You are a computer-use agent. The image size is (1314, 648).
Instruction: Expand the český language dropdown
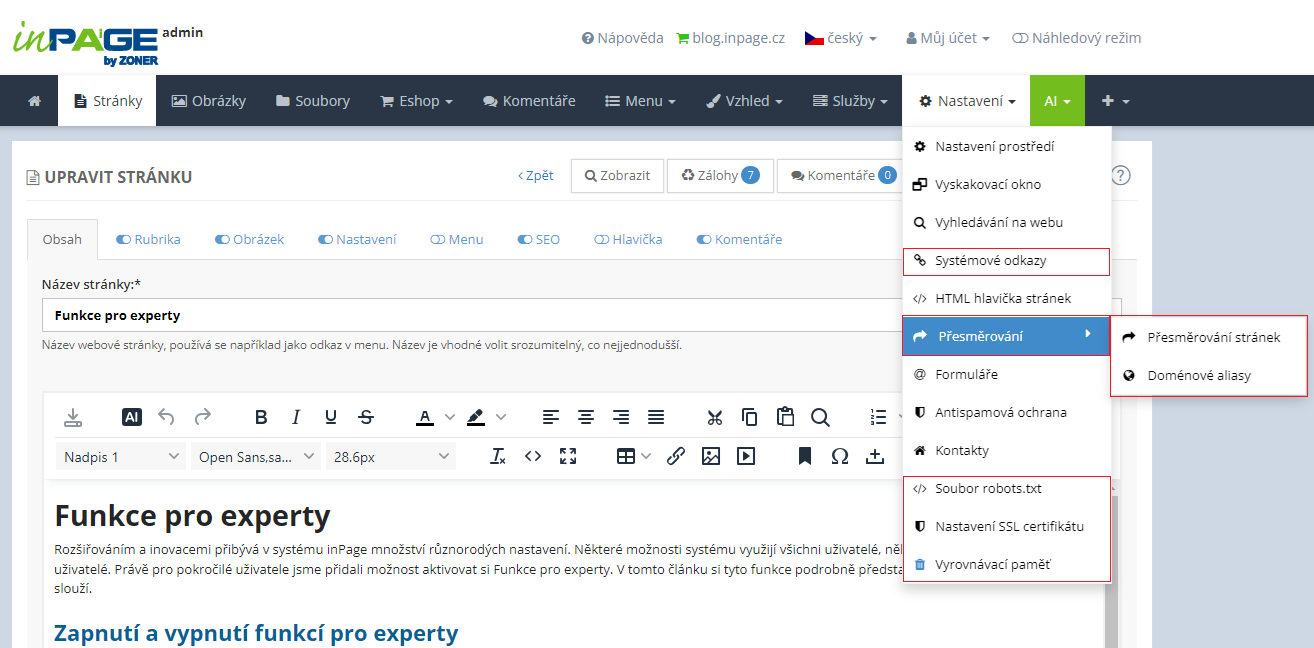pyautogui.click(x=841, y=38)
